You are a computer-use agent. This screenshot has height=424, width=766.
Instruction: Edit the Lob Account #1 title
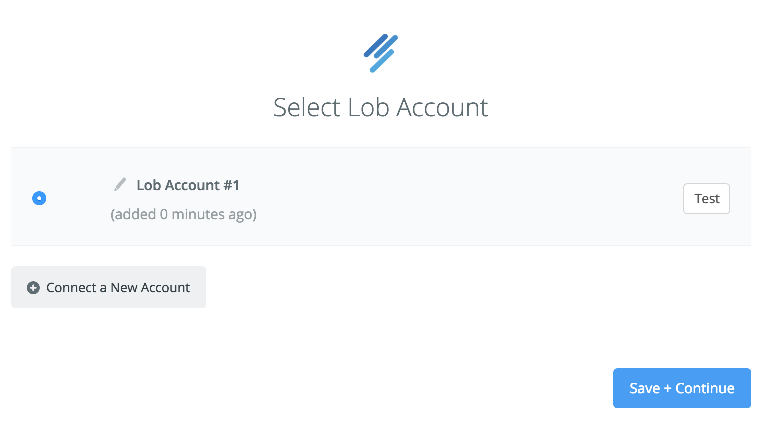point(120,185)
